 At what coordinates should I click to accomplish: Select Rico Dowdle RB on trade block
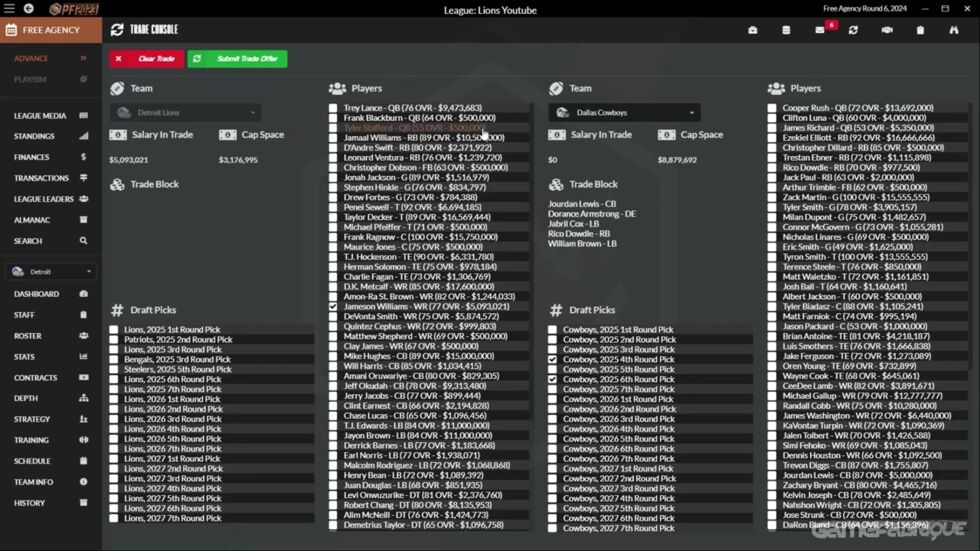[579, 234]
